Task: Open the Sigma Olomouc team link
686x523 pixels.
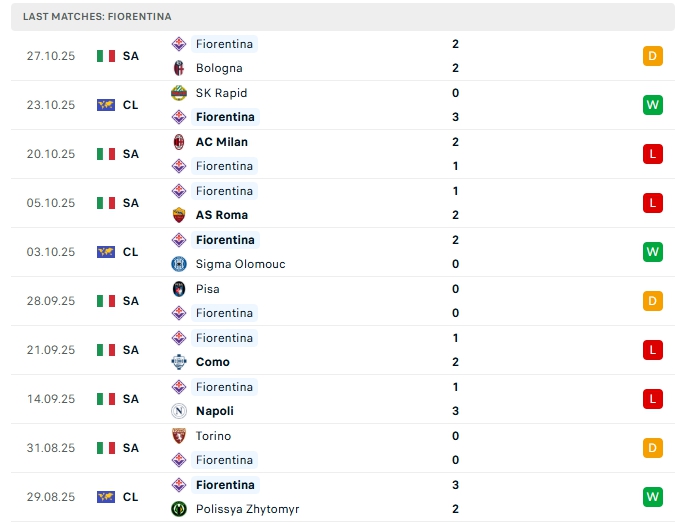Action: click(x=241, y=264)
